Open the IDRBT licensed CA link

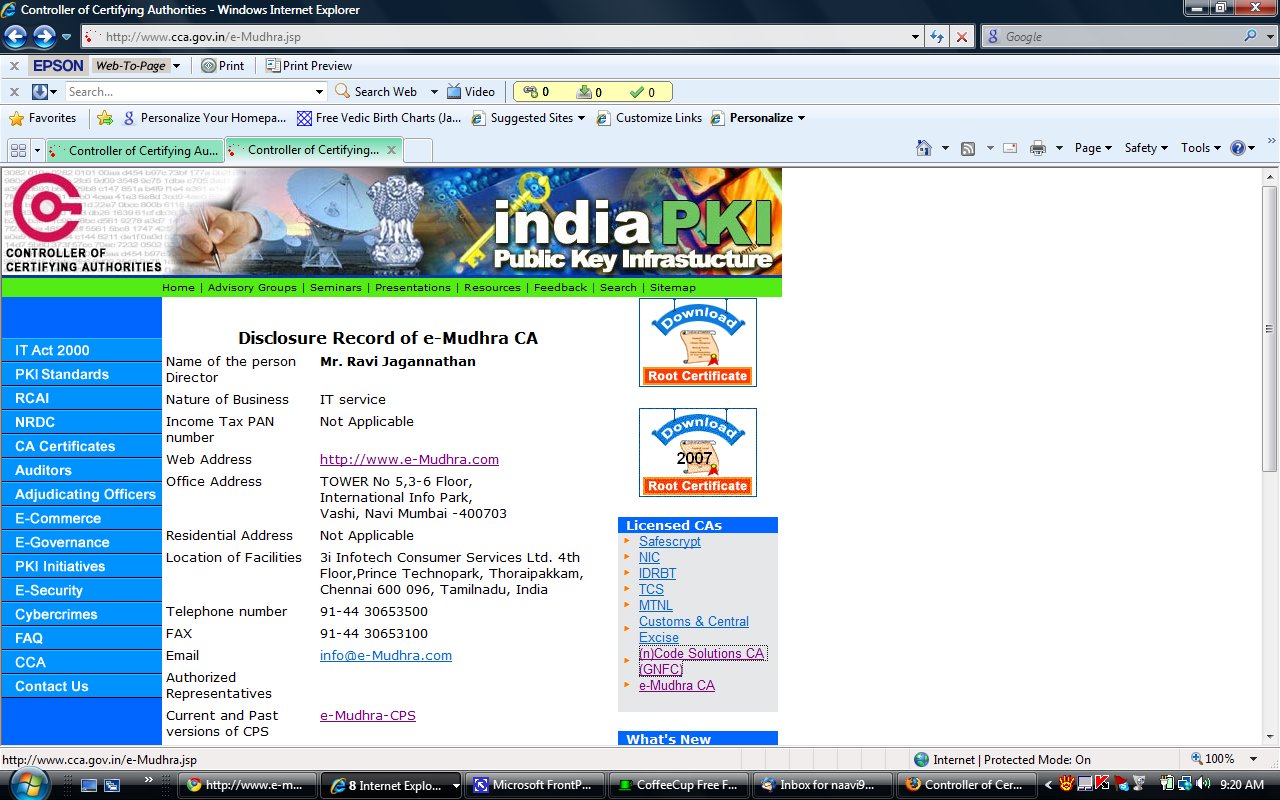click(658, 574)
